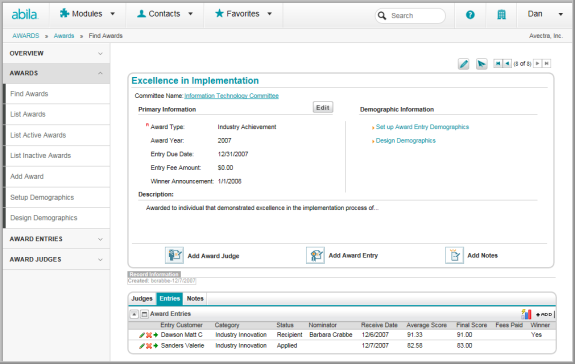Click the Add Notes icon
This screenshot has height=364, width=575.
tap(454, 255)
